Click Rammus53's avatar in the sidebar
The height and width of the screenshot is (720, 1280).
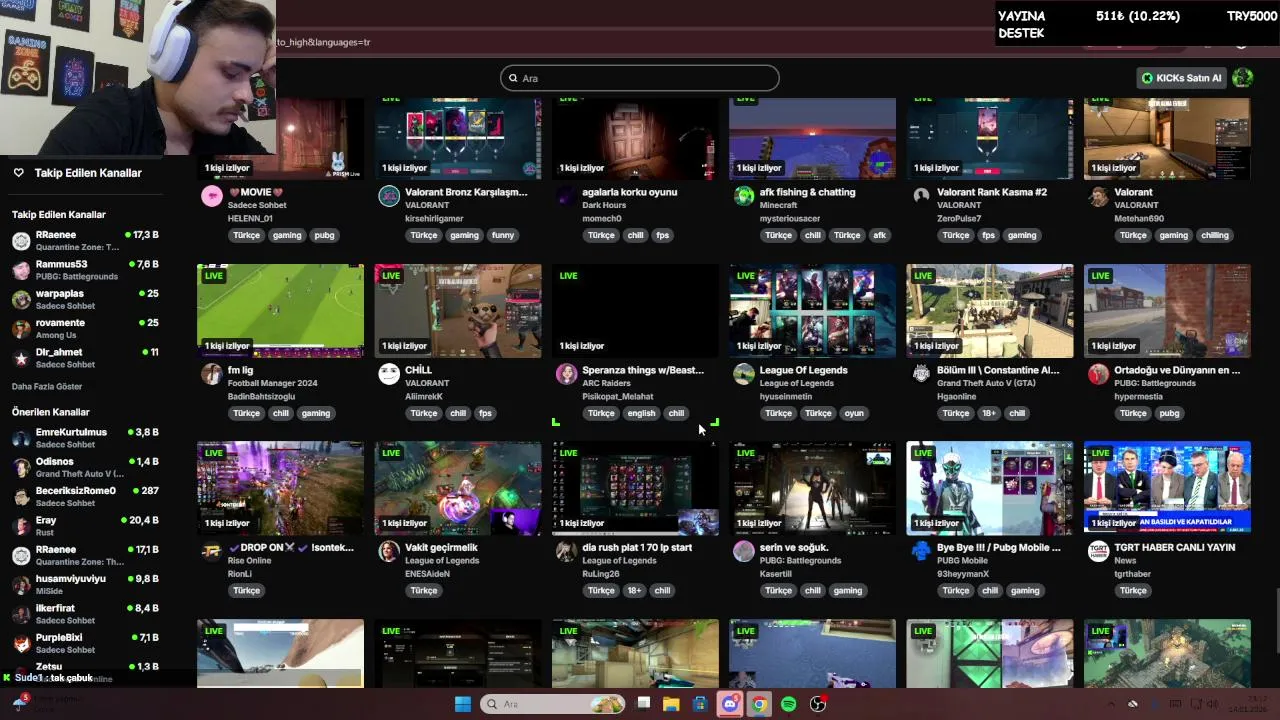[21, 270]
